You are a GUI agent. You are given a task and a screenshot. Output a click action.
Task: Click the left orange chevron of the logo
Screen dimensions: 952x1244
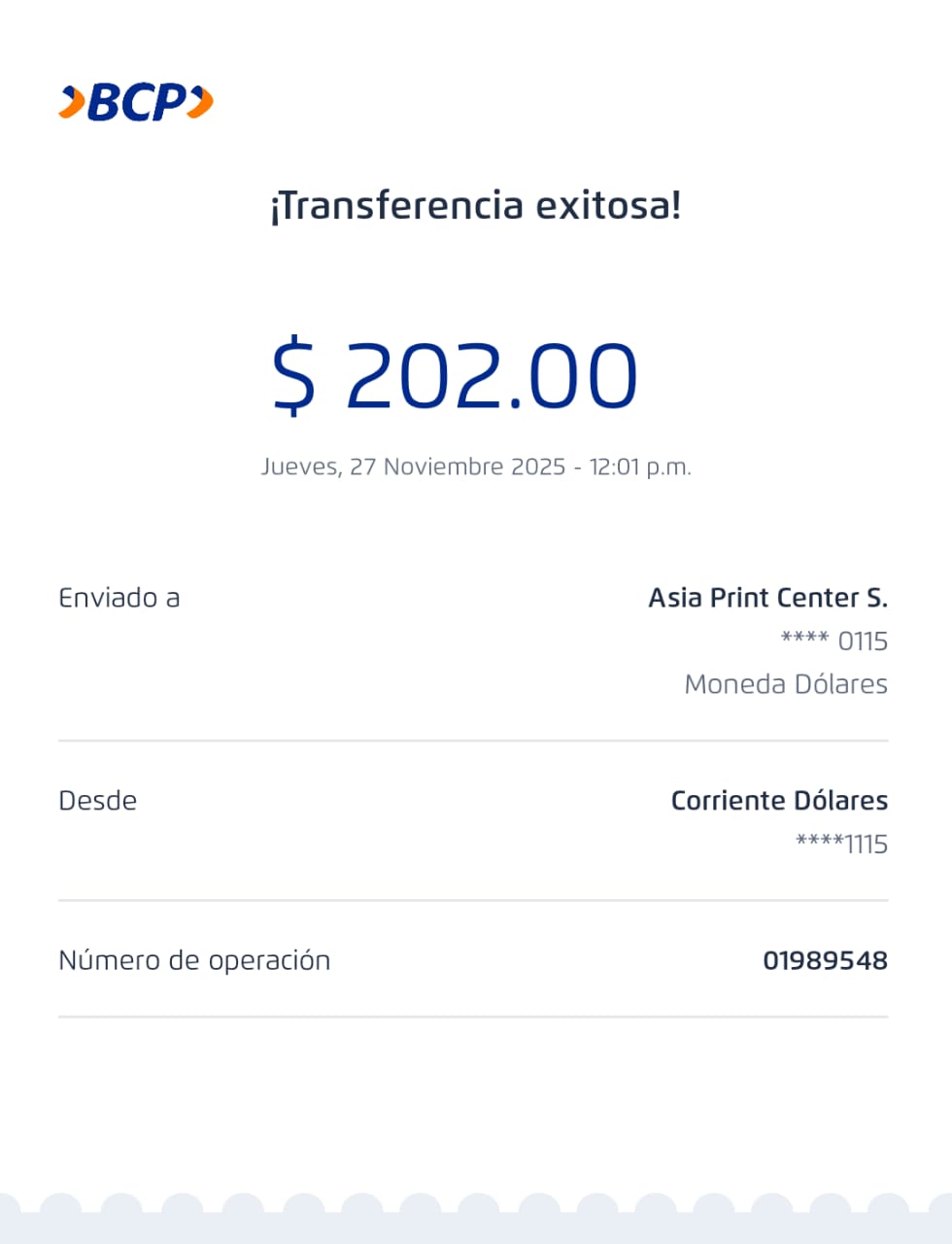(x=73, y=102)
